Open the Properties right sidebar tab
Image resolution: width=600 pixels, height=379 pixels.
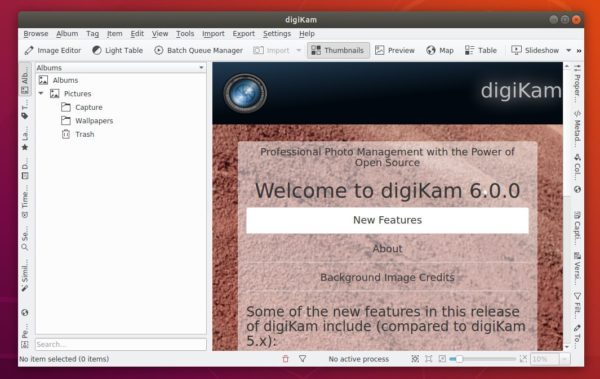tap(577, 83)
